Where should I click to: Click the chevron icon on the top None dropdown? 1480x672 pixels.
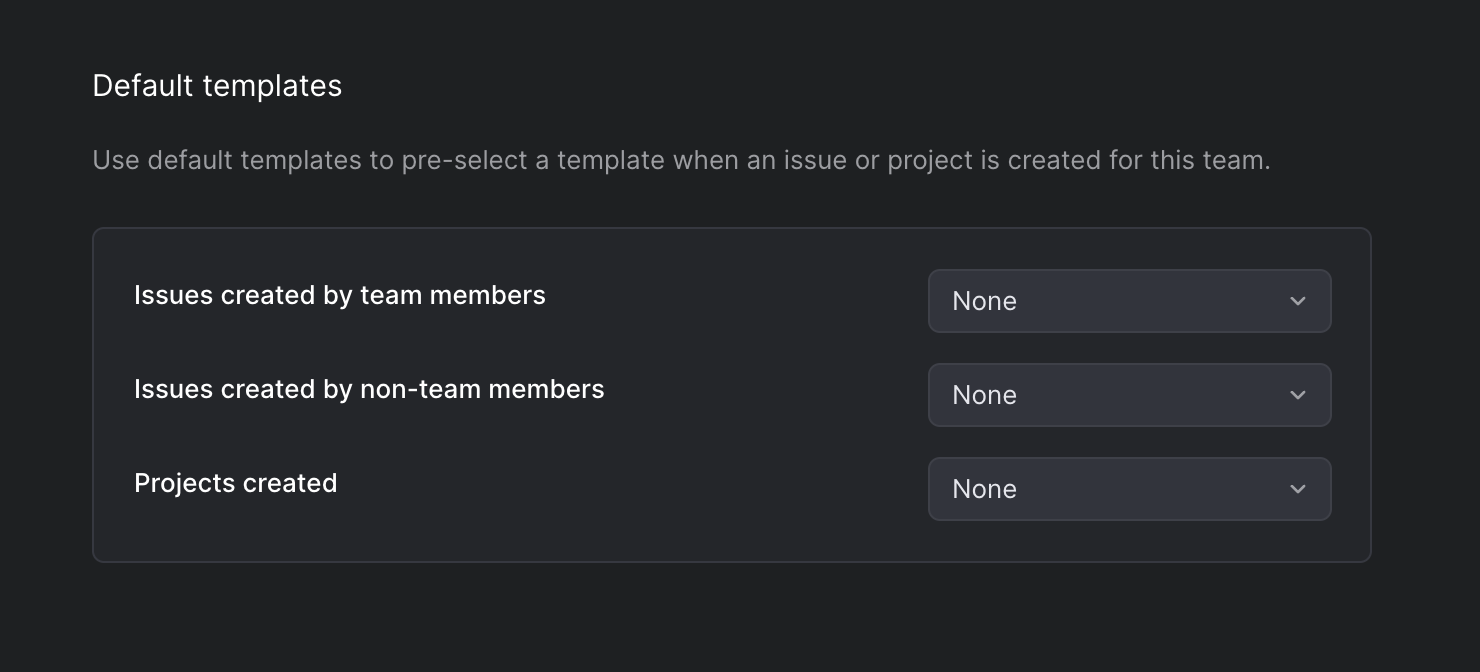click(1297, 301)
